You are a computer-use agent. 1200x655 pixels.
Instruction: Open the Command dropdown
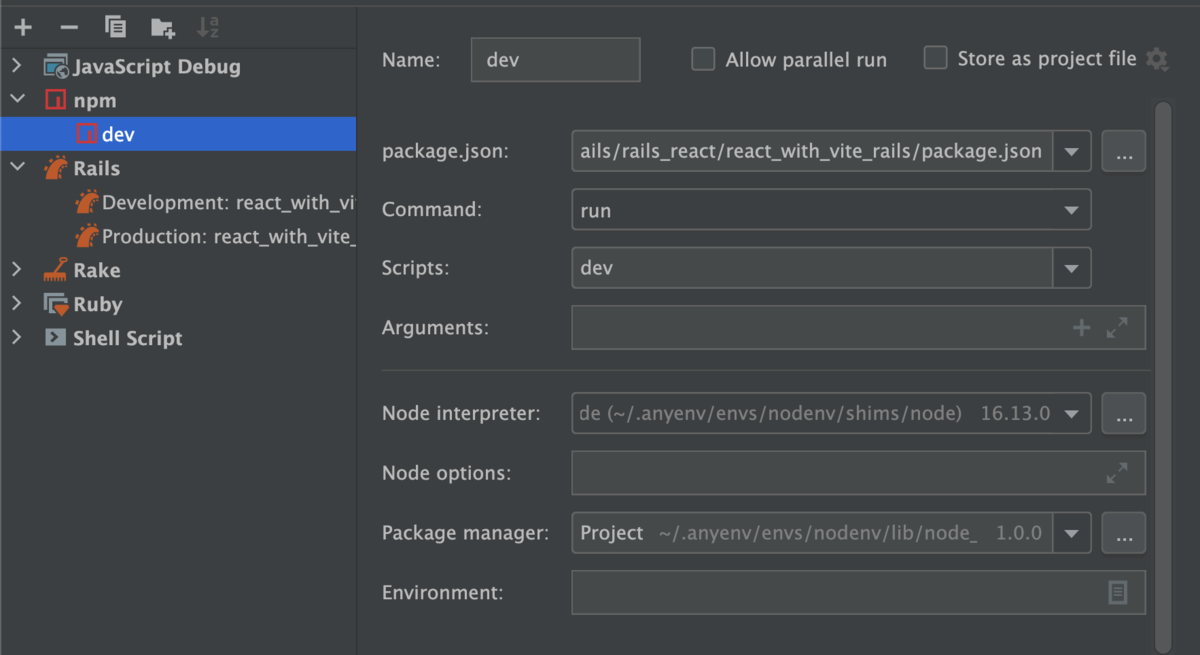point(1073,209)
